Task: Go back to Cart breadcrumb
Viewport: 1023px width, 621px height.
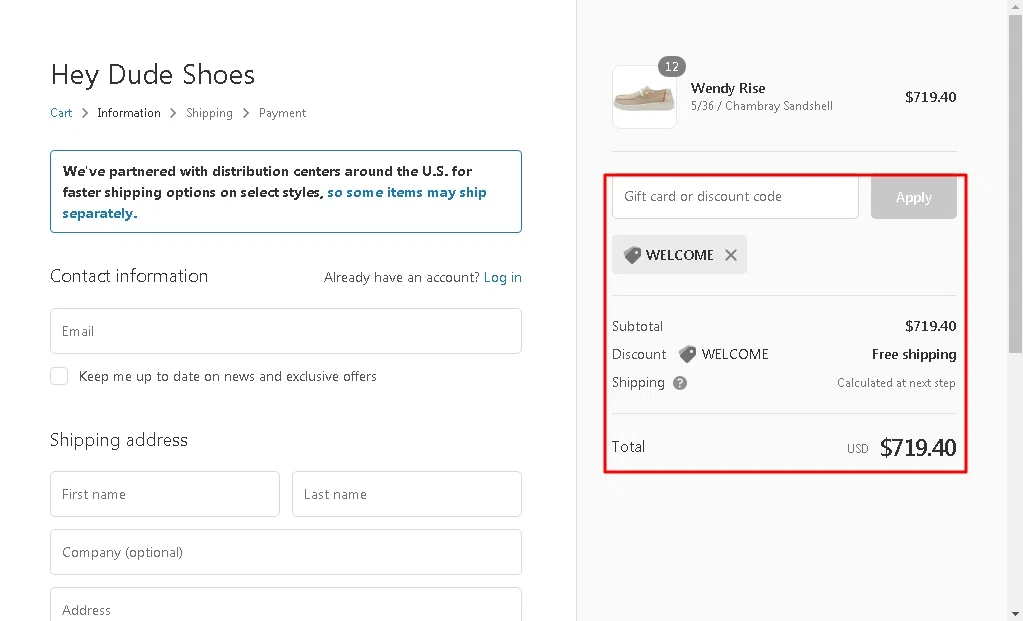Action: coord(61,113)
